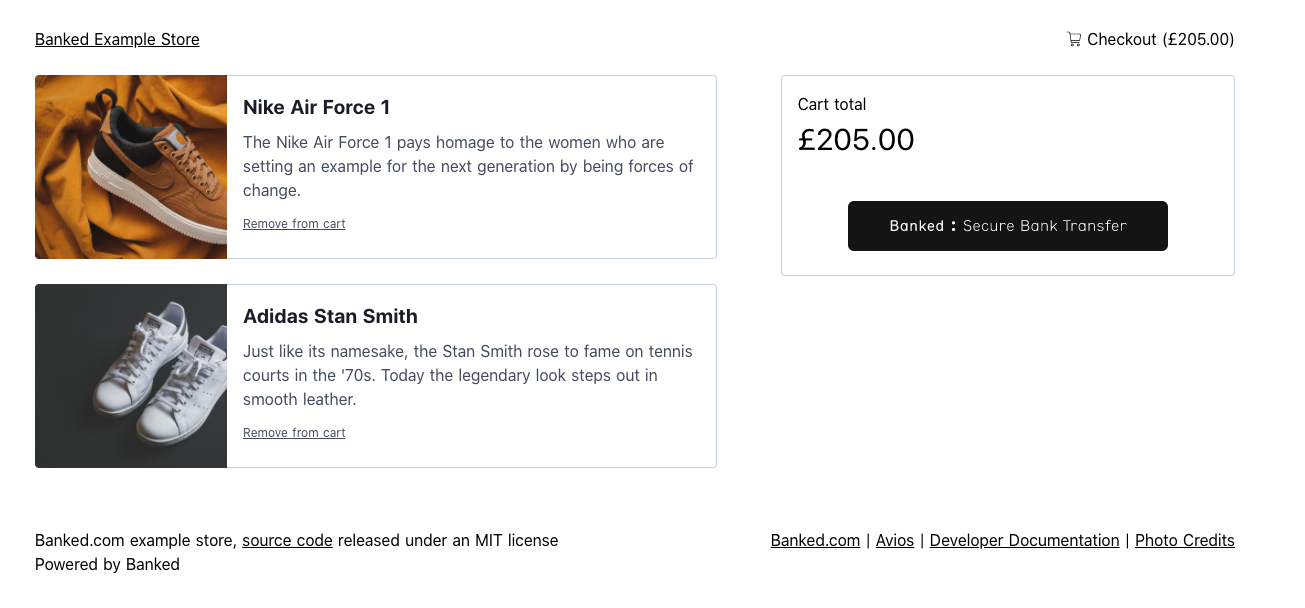This screenshot has height=608, width=1305.
Task: Click the Stan Smith description text
Action: (468, 375)
